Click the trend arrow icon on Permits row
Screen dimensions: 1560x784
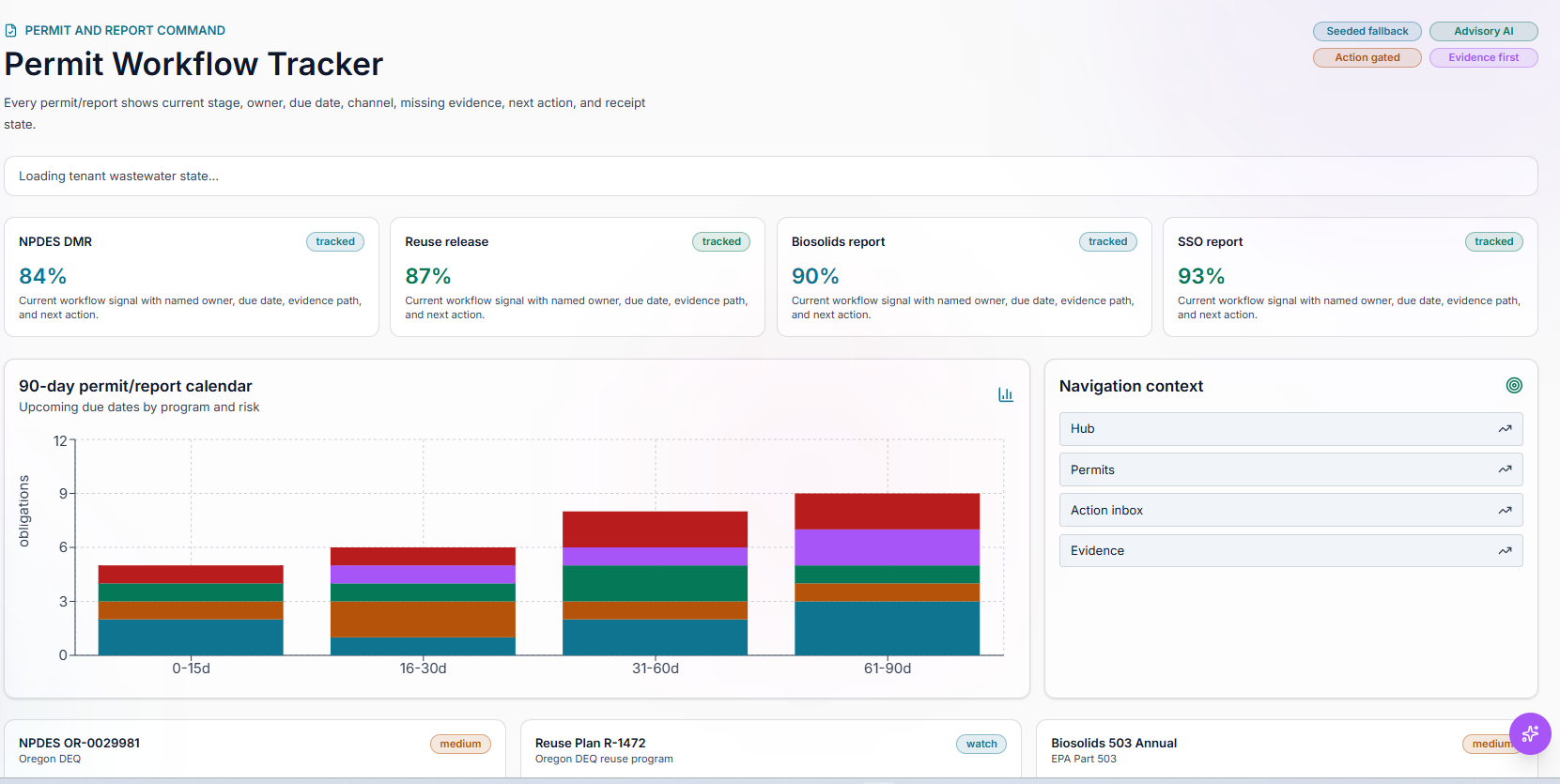pos(1505,469)
